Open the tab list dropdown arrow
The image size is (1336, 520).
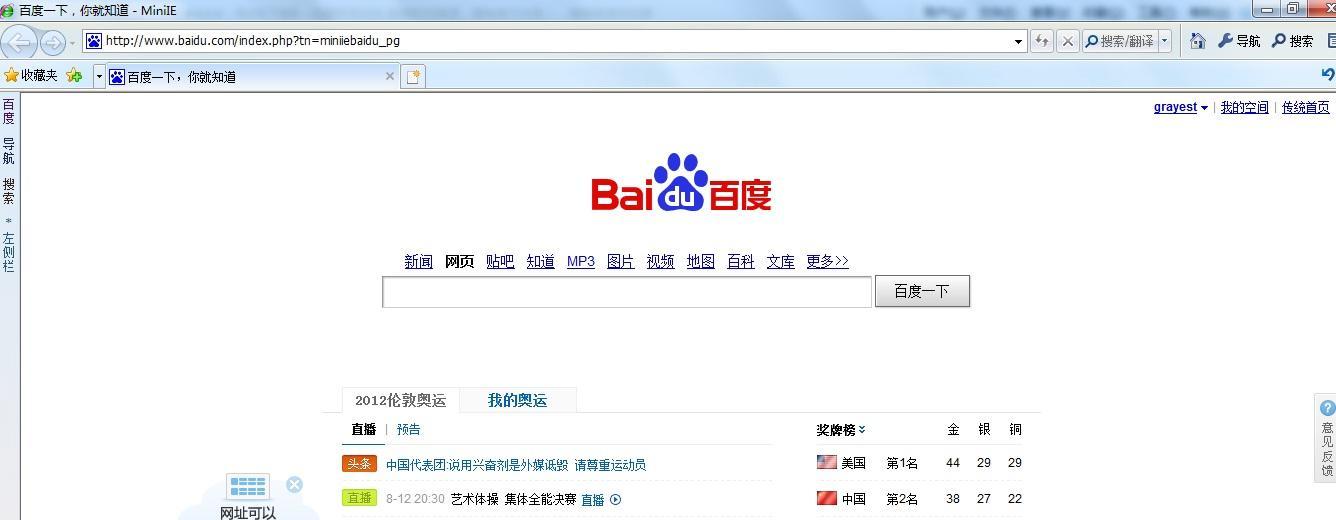click(x=99, y=76)
